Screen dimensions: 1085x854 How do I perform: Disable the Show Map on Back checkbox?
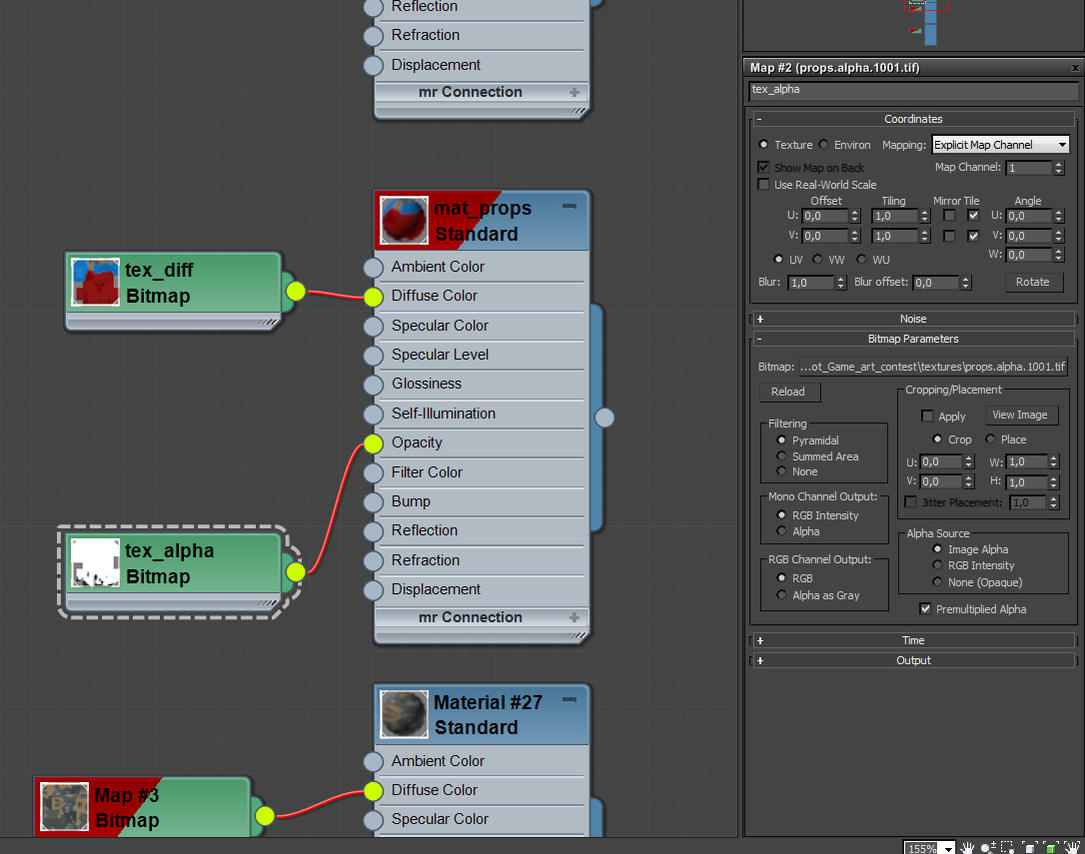tap(764, 167)
